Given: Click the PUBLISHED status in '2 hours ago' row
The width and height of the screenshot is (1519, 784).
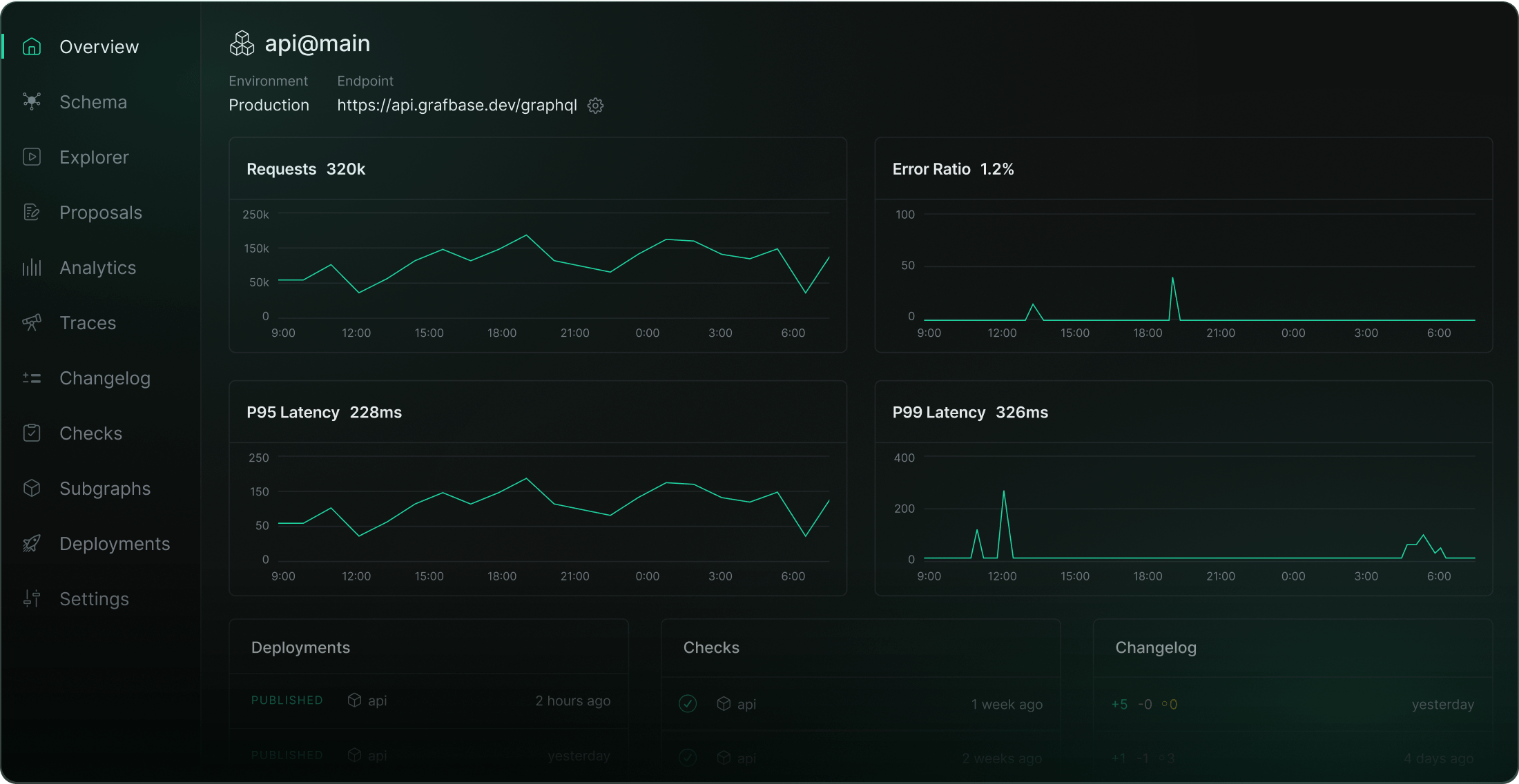Looking at the screenshot, I should pyautogui.click(x=287, y=700).
